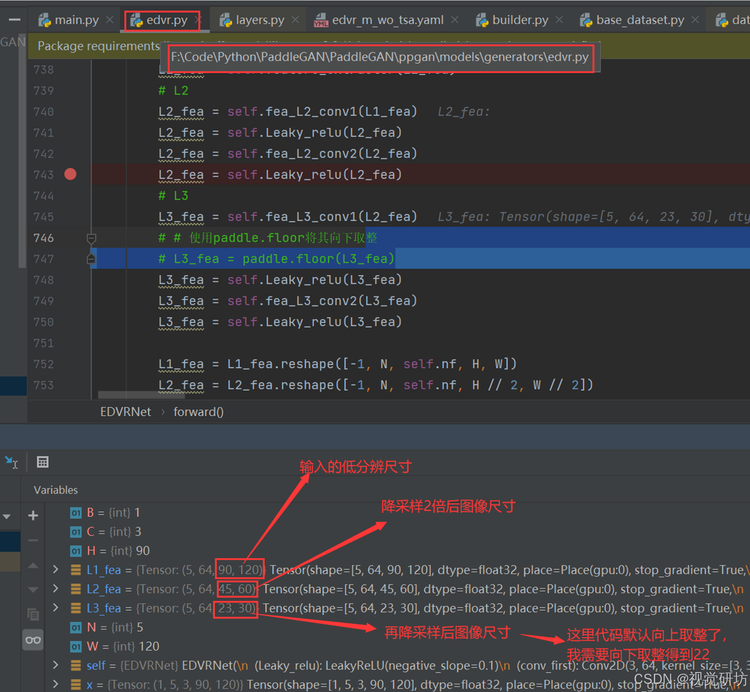Click the '# L3' comment line
The height and width of the screenshot is (692, 750).
(x=173, y=196)
